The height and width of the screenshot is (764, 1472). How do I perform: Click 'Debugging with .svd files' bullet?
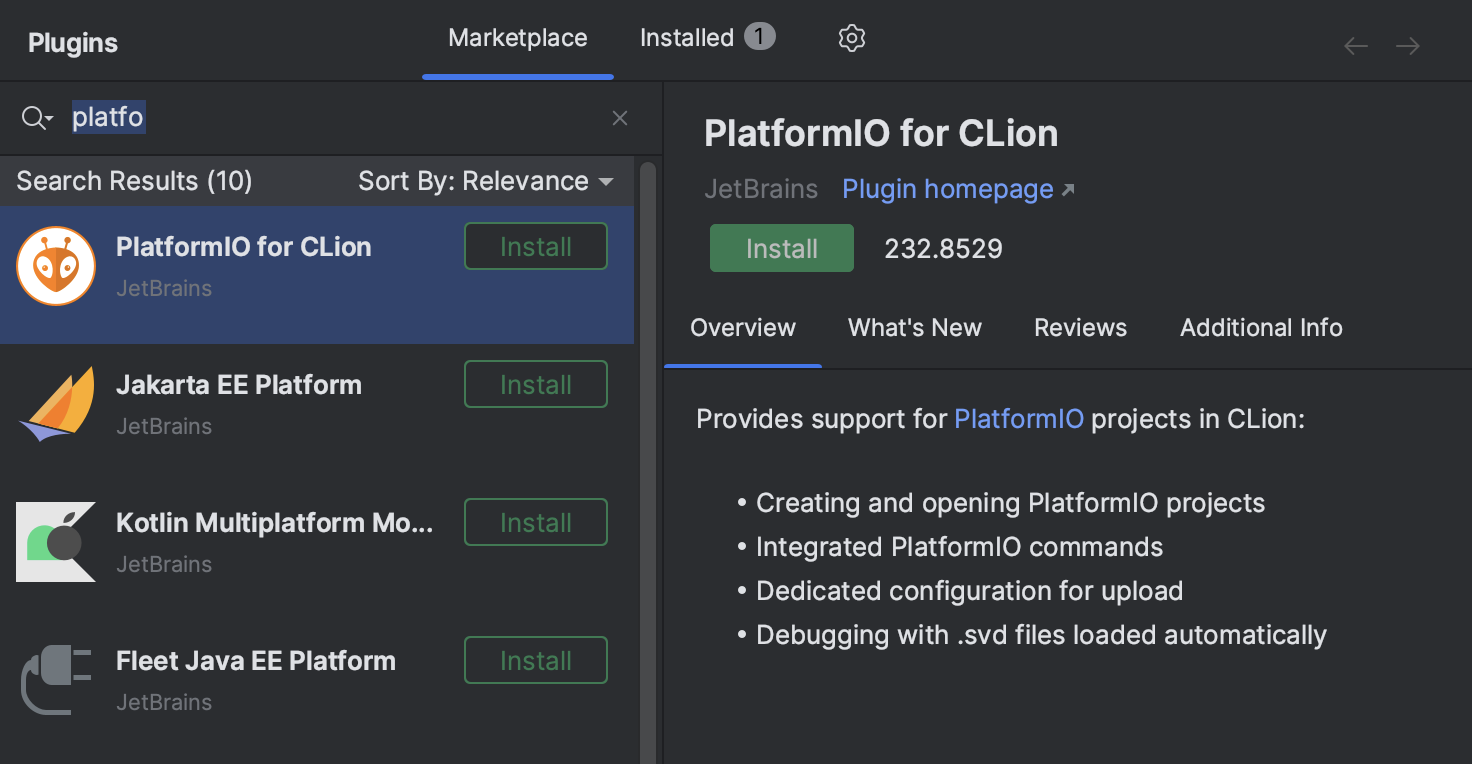1041,635
